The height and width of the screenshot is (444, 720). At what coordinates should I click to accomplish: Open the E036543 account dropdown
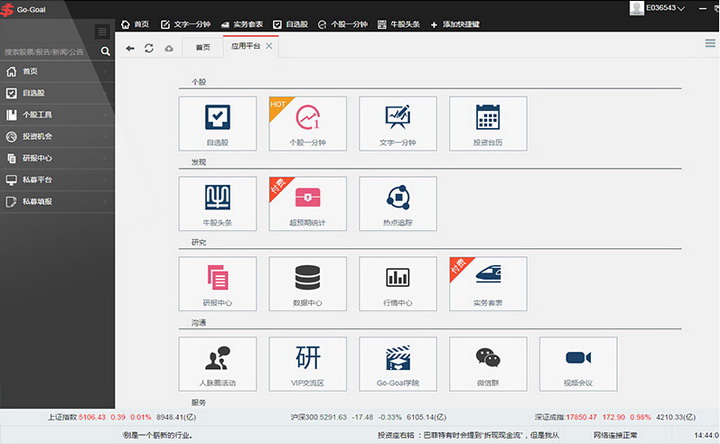pos(665,8)
